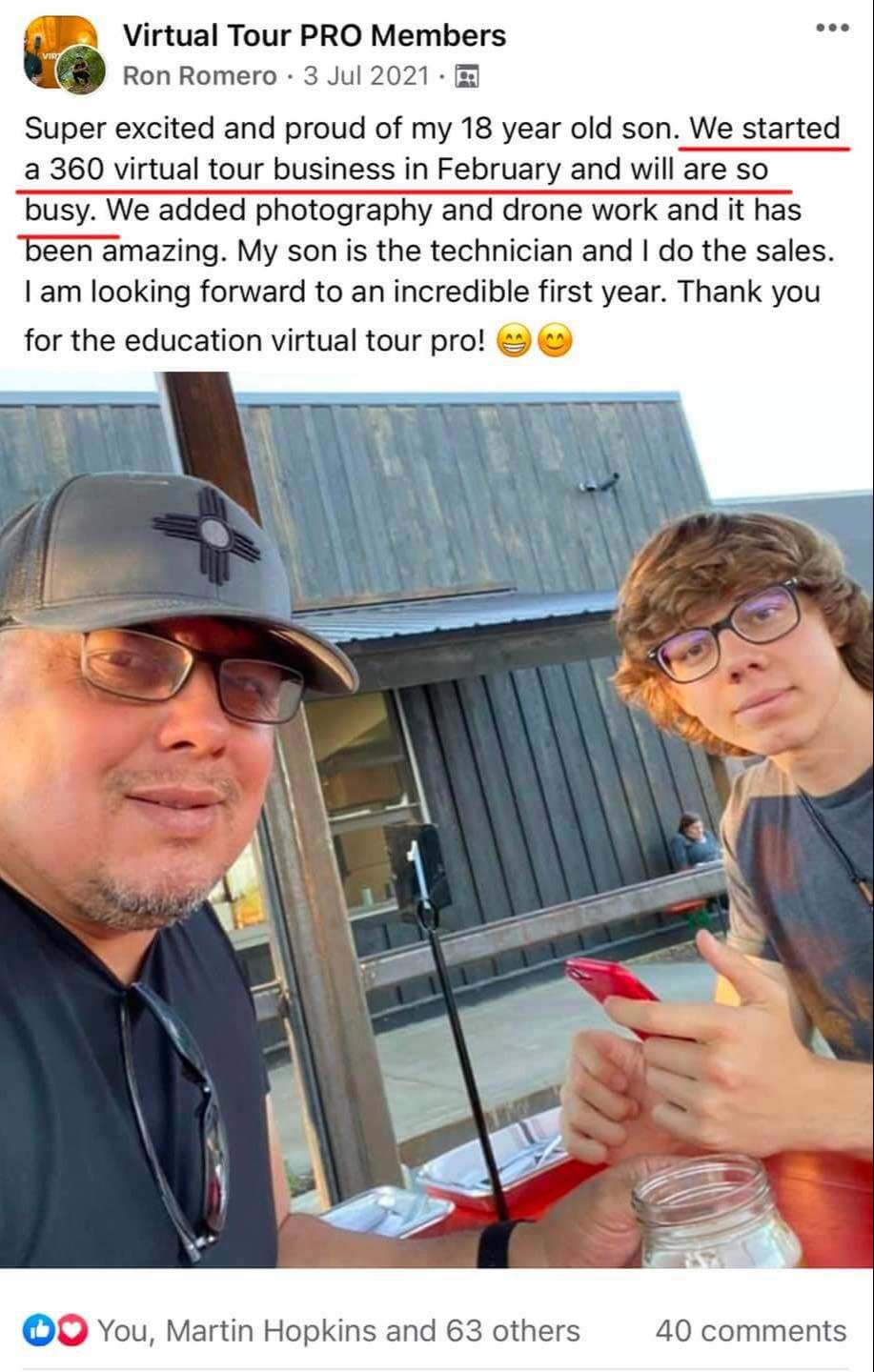The height and width of the screenshot is (1372, 874).
Task: Show who reacted: Martin Hopkins and 63 others
Action: click(x=338, y=1330)
